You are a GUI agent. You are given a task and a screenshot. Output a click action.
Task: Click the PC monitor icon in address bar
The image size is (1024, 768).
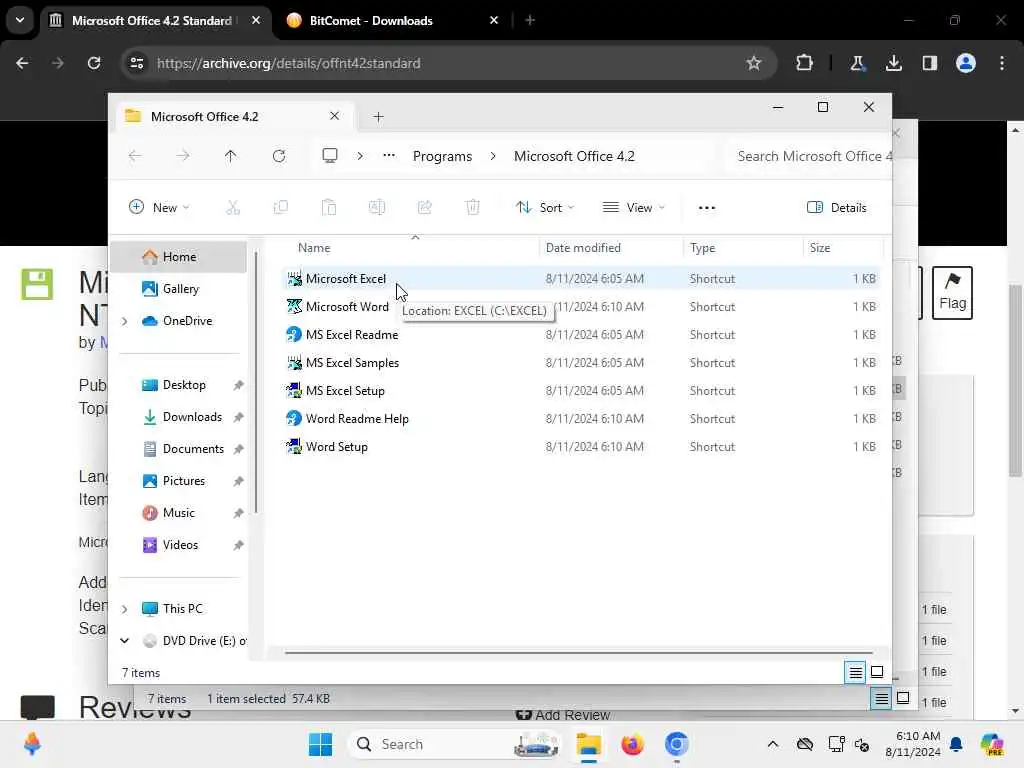tap(330, 155)
